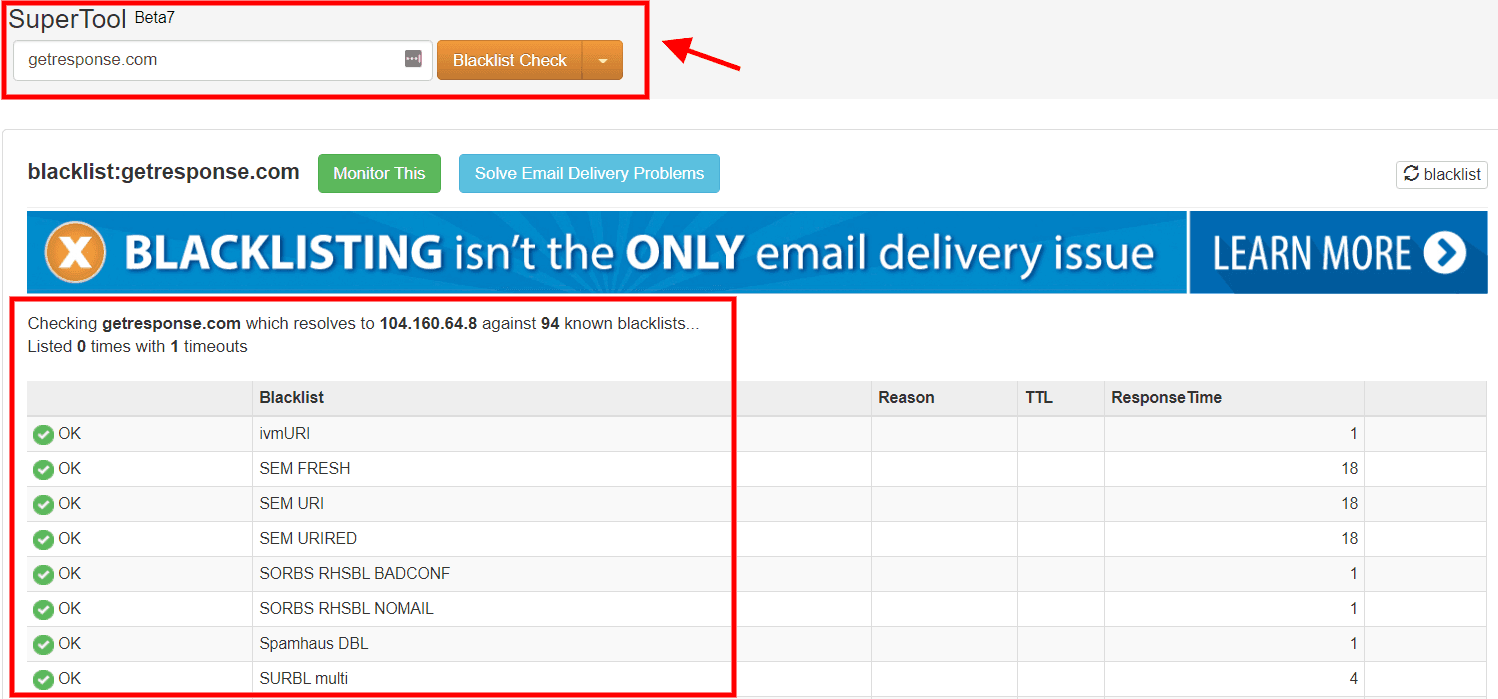Screen dimensions: 1498x699
Task: Click the OK check icon for SURBL multi
Action: click(43, 679)
